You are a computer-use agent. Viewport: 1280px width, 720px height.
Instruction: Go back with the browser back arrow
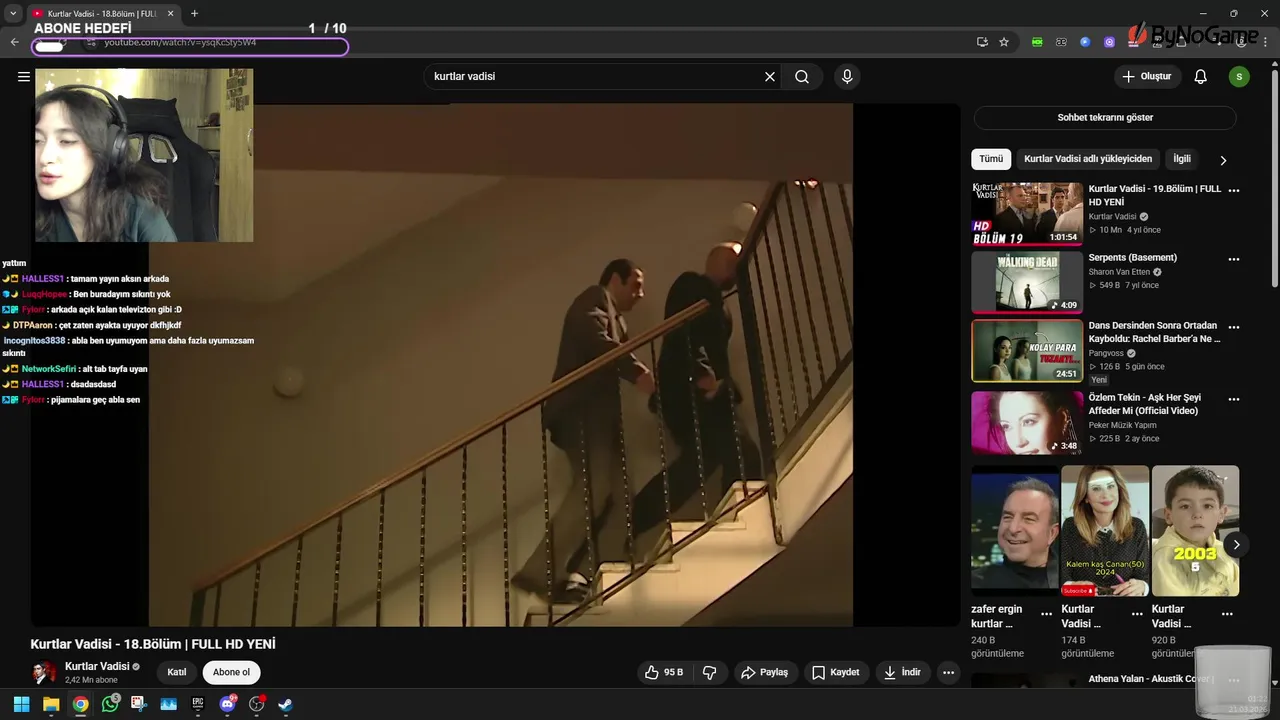click(14, 42)
